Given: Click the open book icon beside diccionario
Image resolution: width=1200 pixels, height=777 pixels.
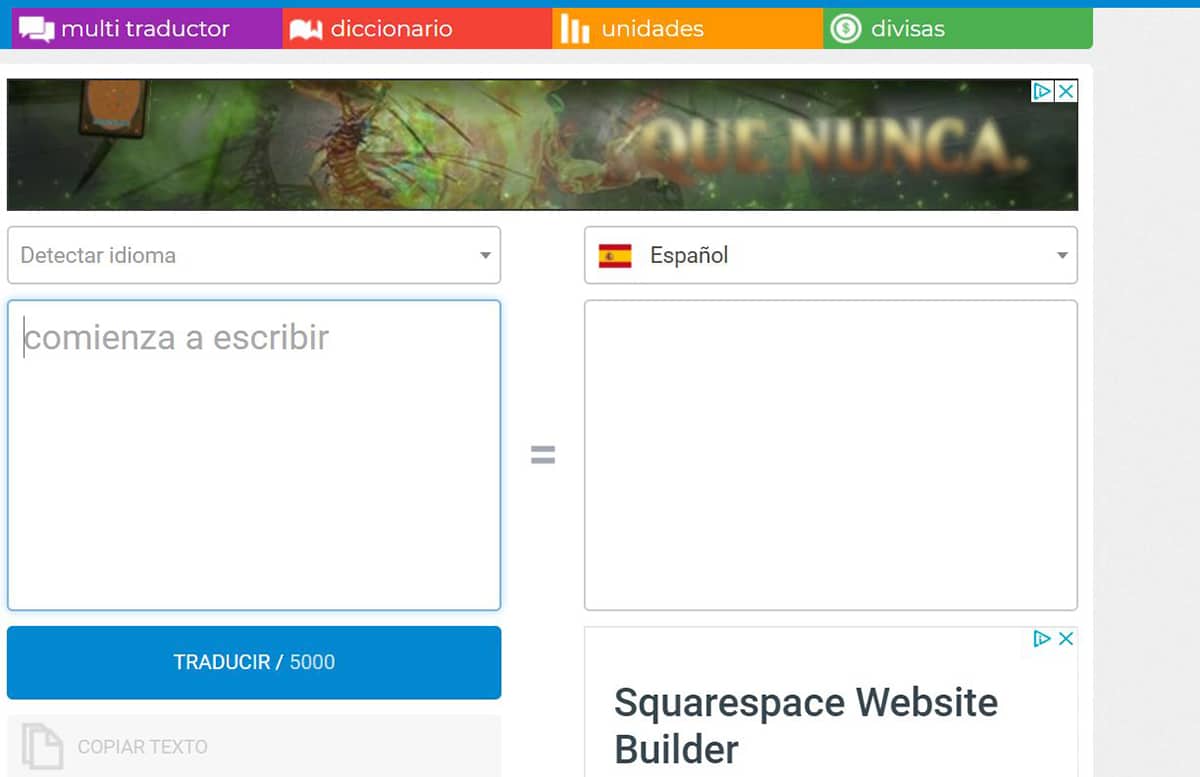Looking at the screenshot, I should pos(303,29).
